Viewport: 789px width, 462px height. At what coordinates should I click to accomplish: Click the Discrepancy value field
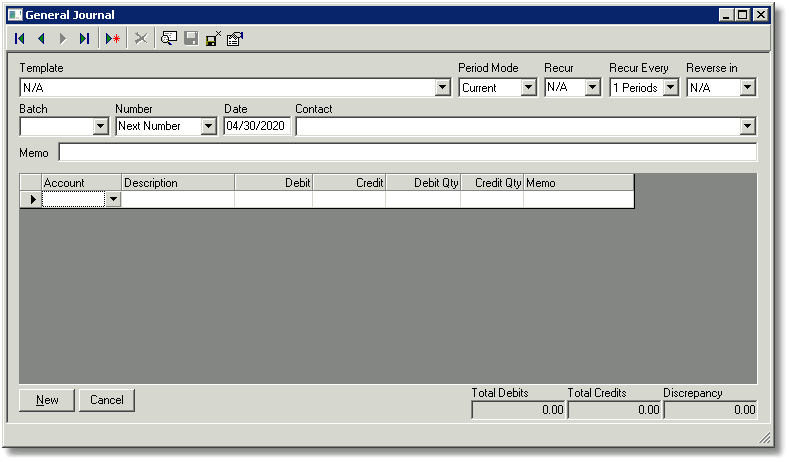711,410
